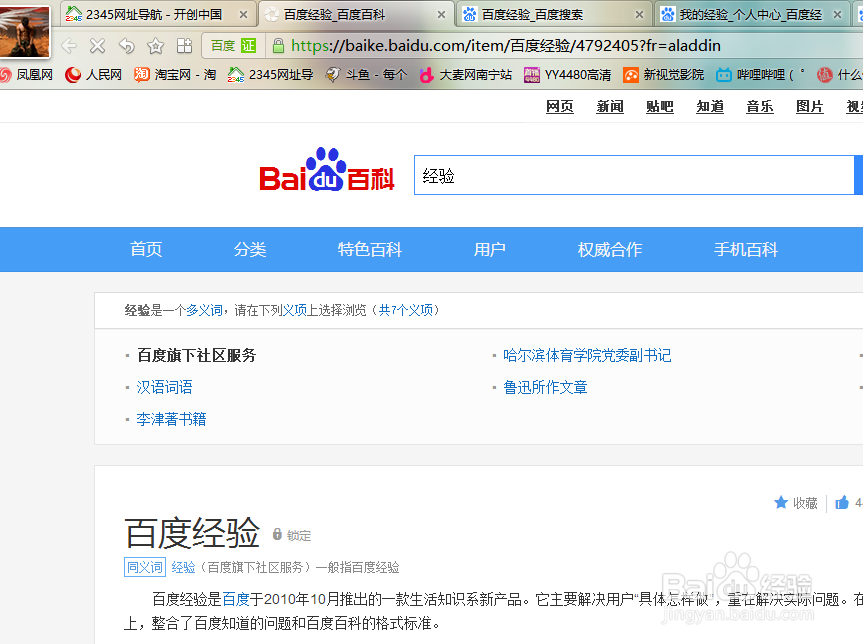Open the 大麦网南宁站 bookmark
This screenshot has width=863, height=644.
pos(466,74)
